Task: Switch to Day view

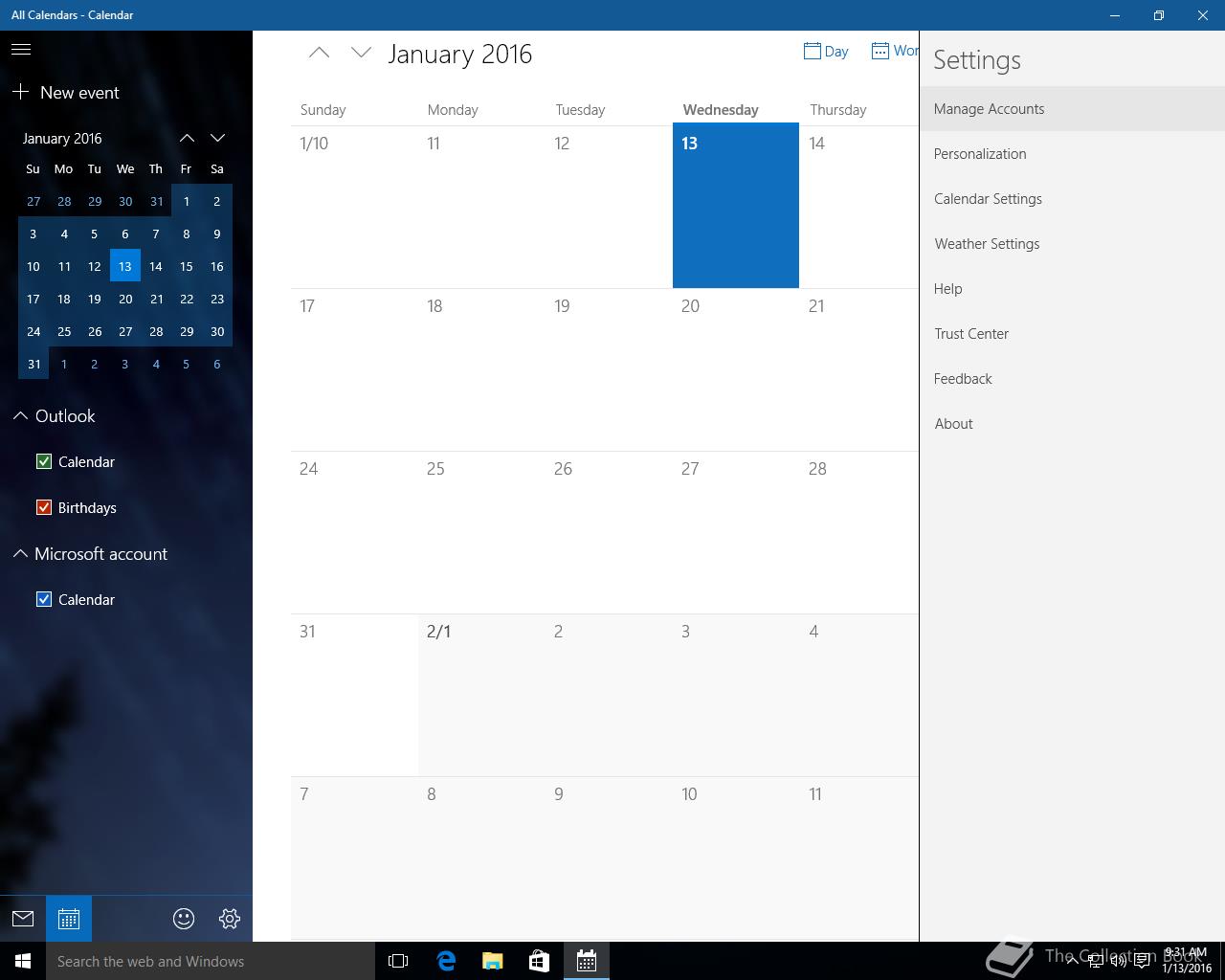Action: [826, 52]
